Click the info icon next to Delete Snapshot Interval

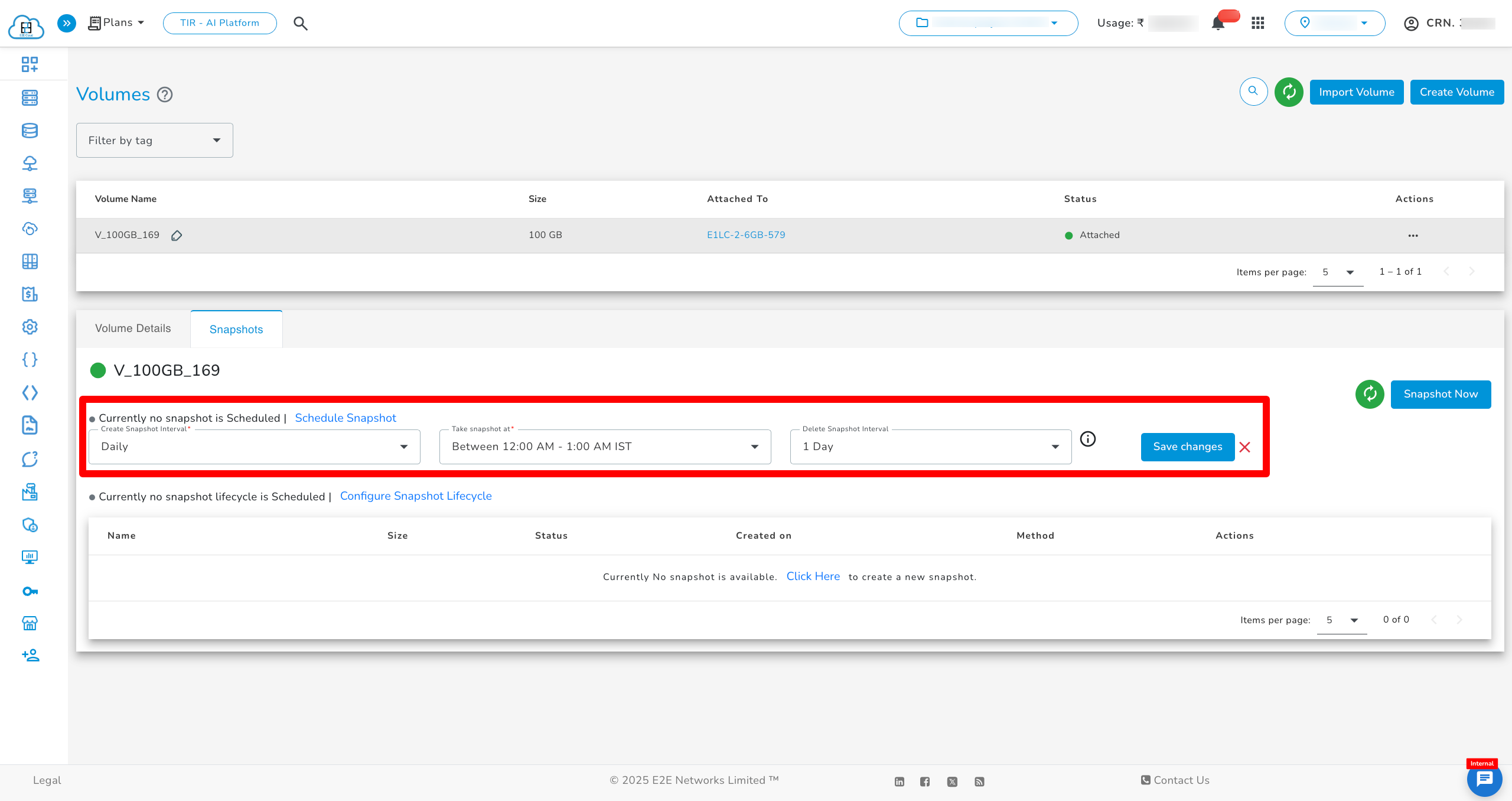click(1087, 439)
